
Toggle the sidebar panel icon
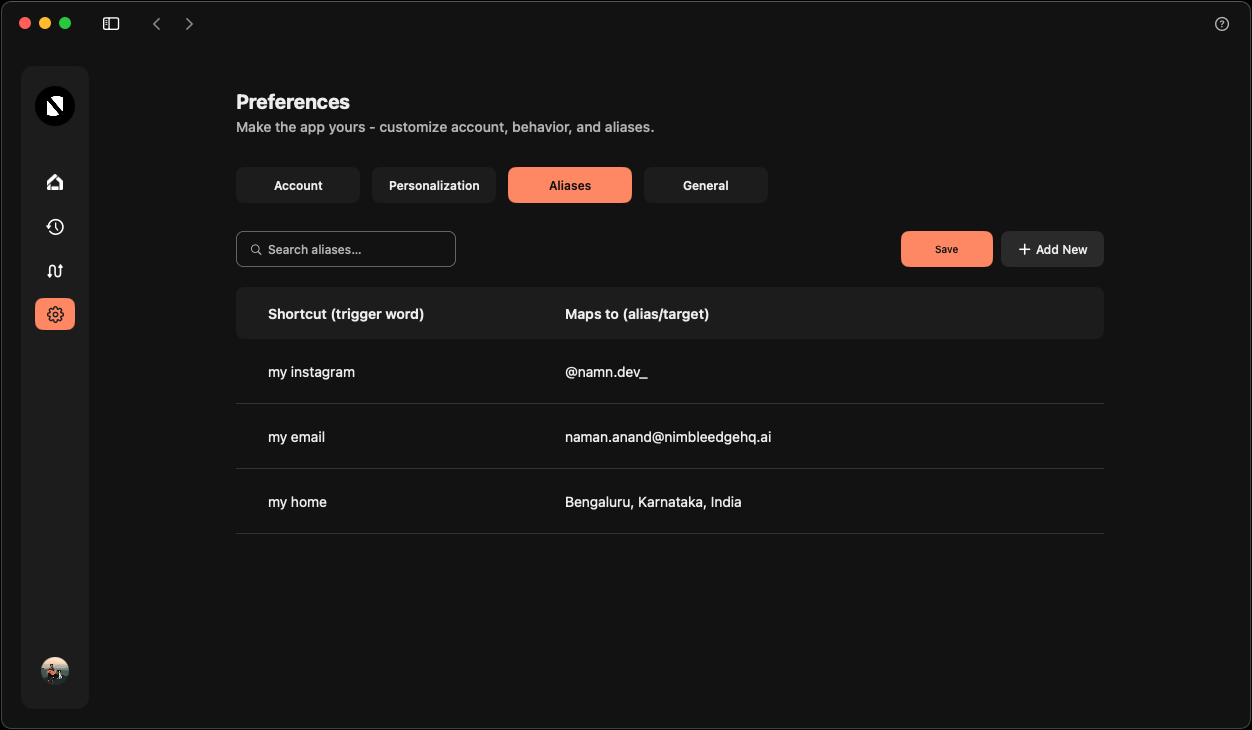coord(111,24)
